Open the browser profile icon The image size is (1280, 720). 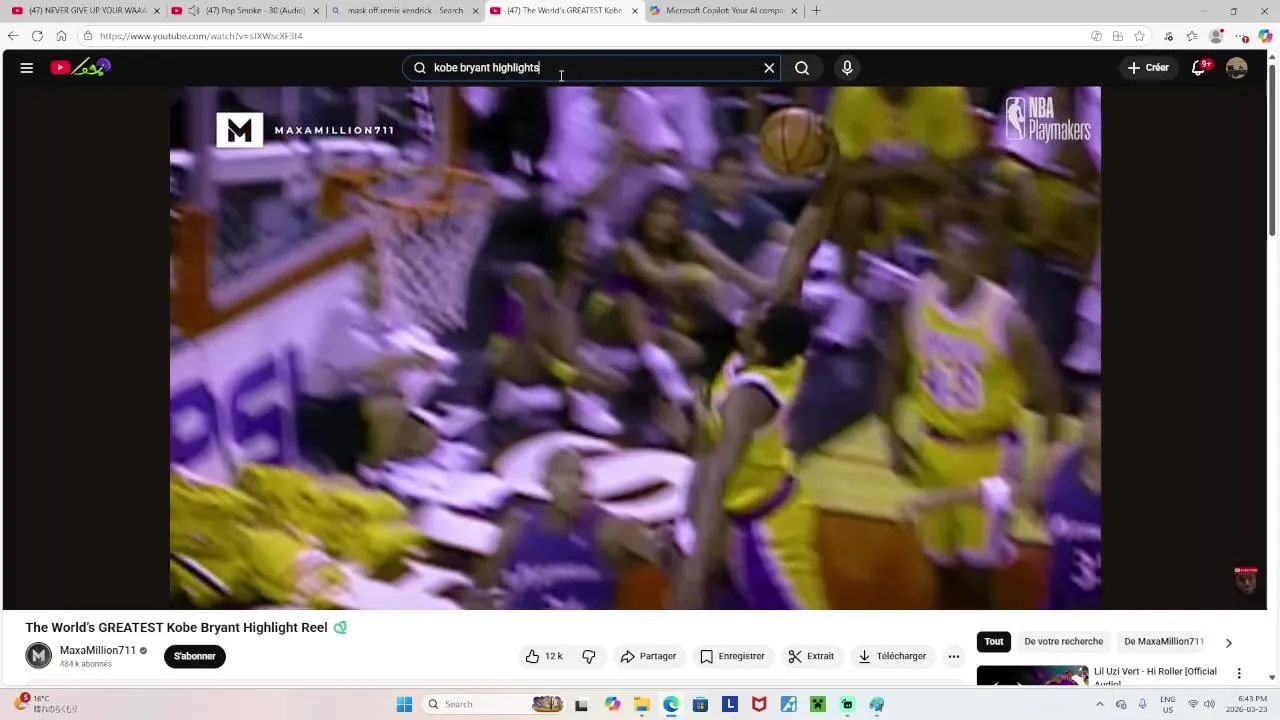1216,36
